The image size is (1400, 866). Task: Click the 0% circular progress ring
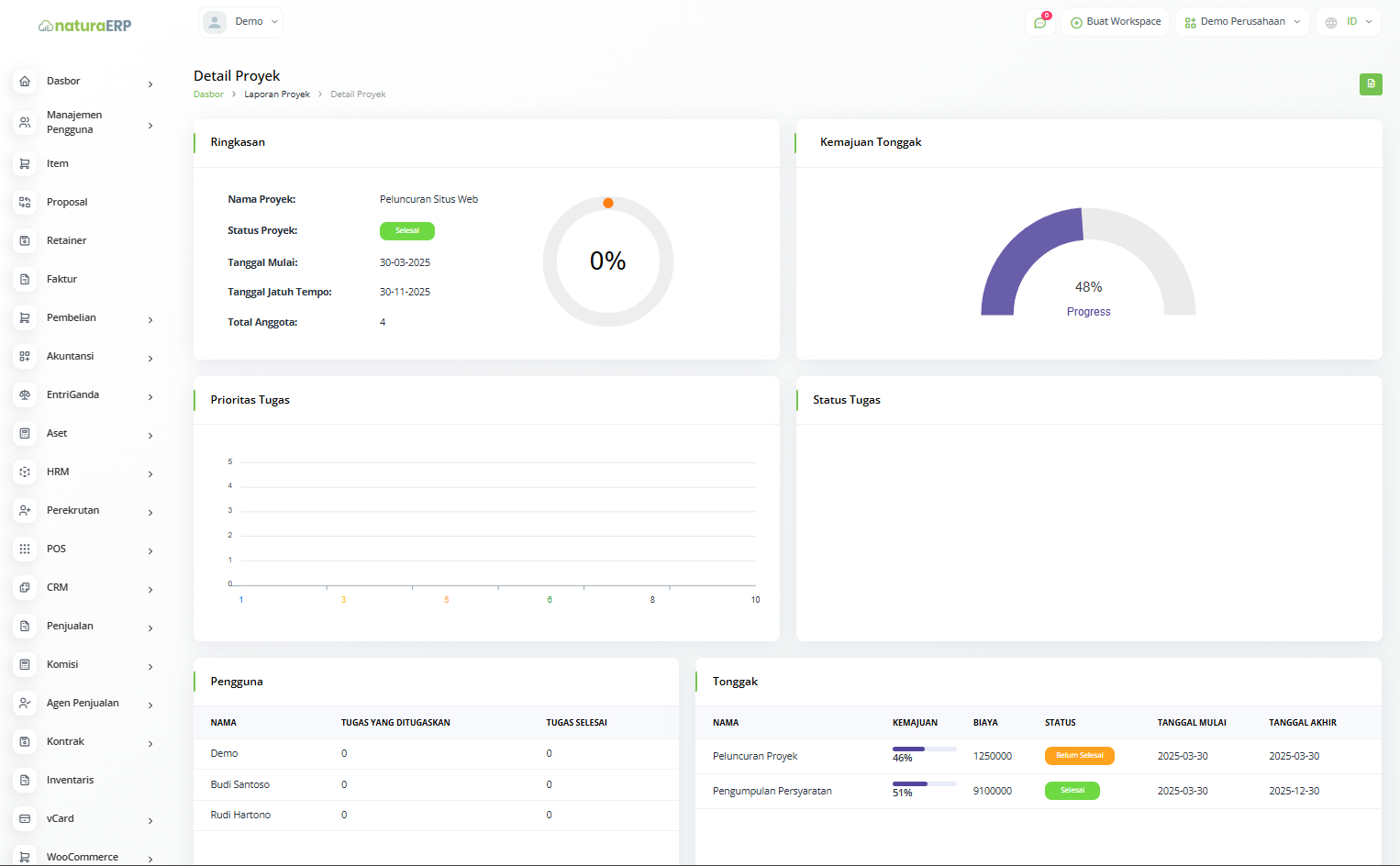[608, 261]
